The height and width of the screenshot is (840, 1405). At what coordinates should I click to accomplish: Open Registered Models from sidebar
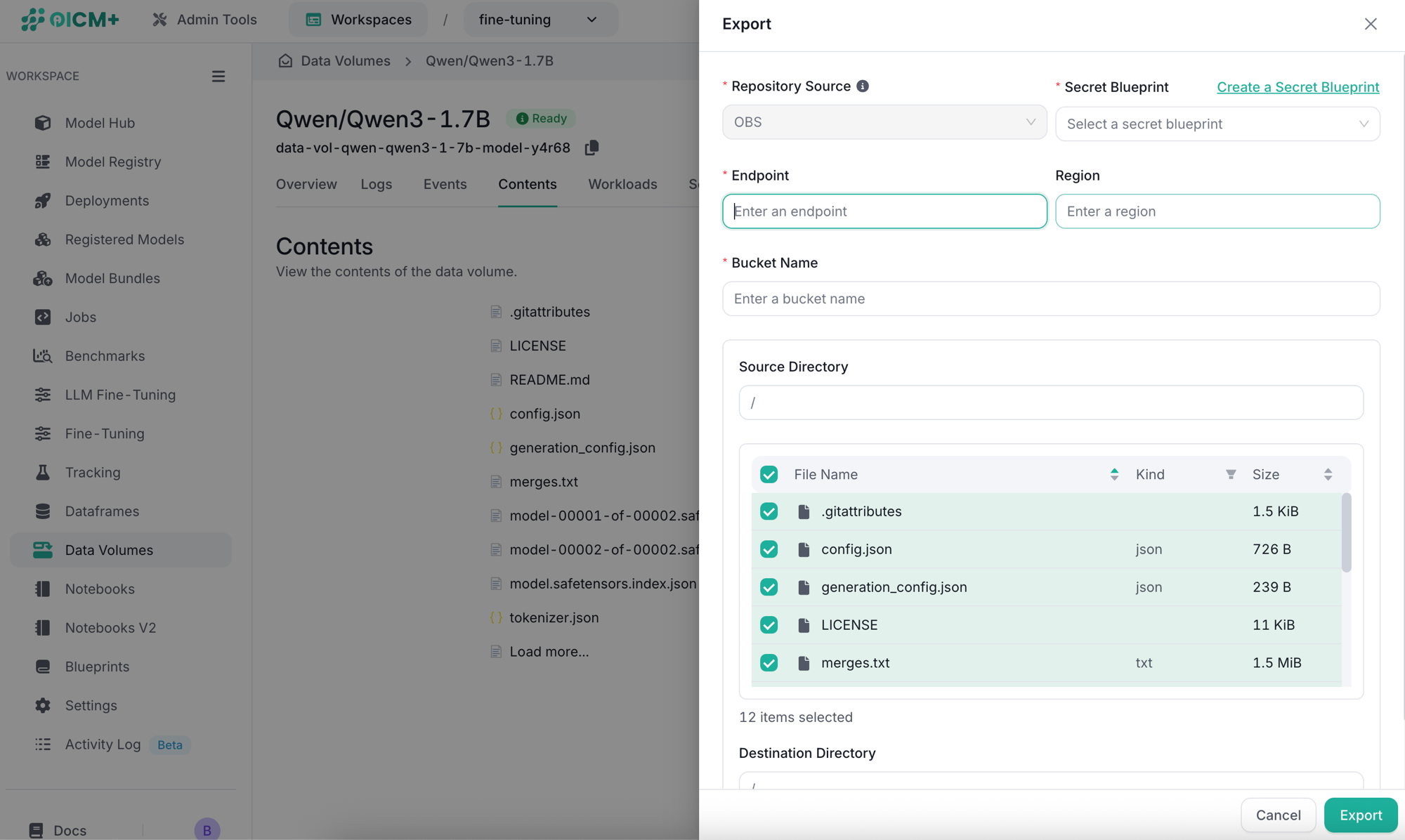click(124, 239)
